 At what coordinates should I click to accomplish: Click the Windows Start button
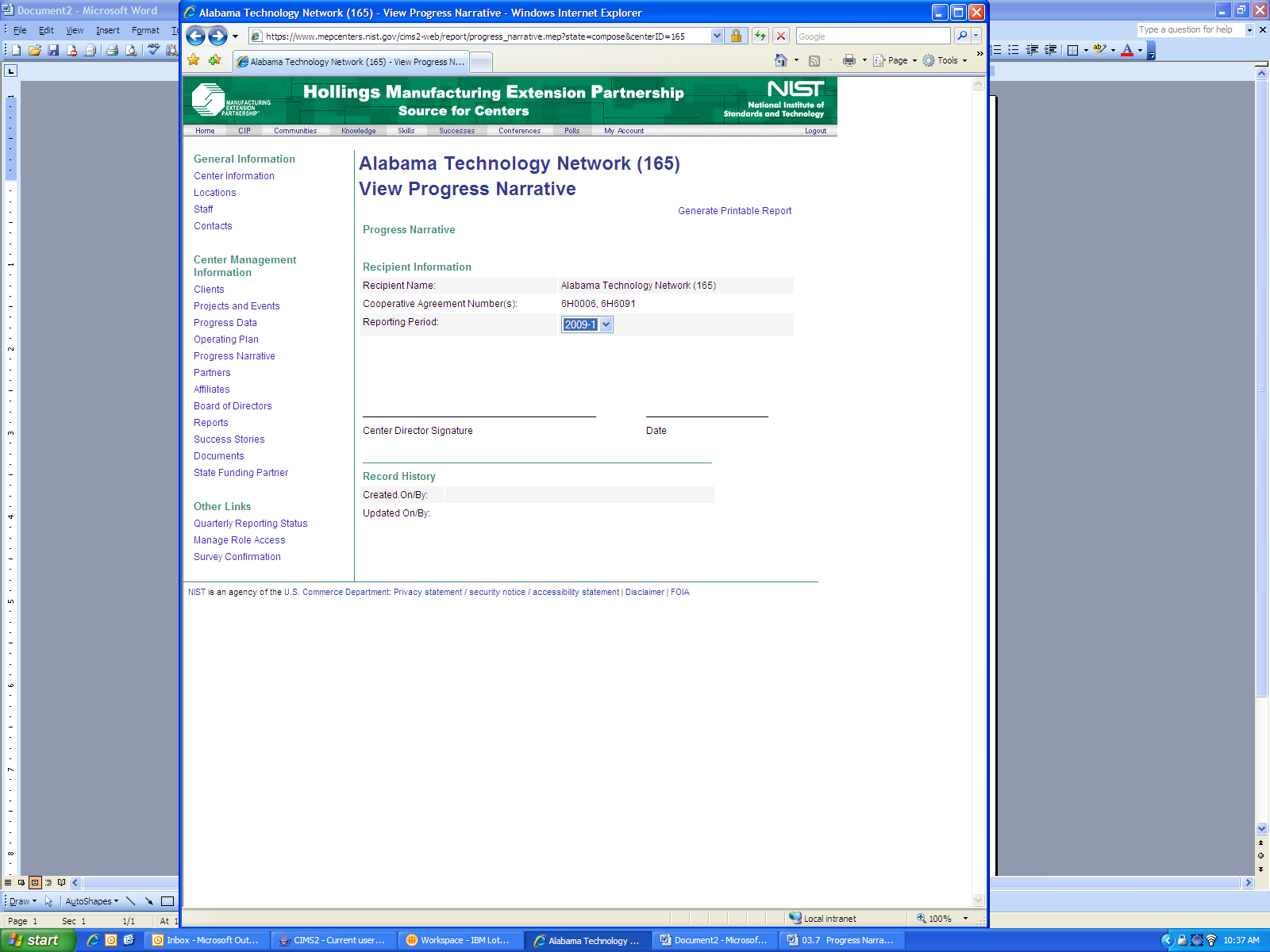37,940
